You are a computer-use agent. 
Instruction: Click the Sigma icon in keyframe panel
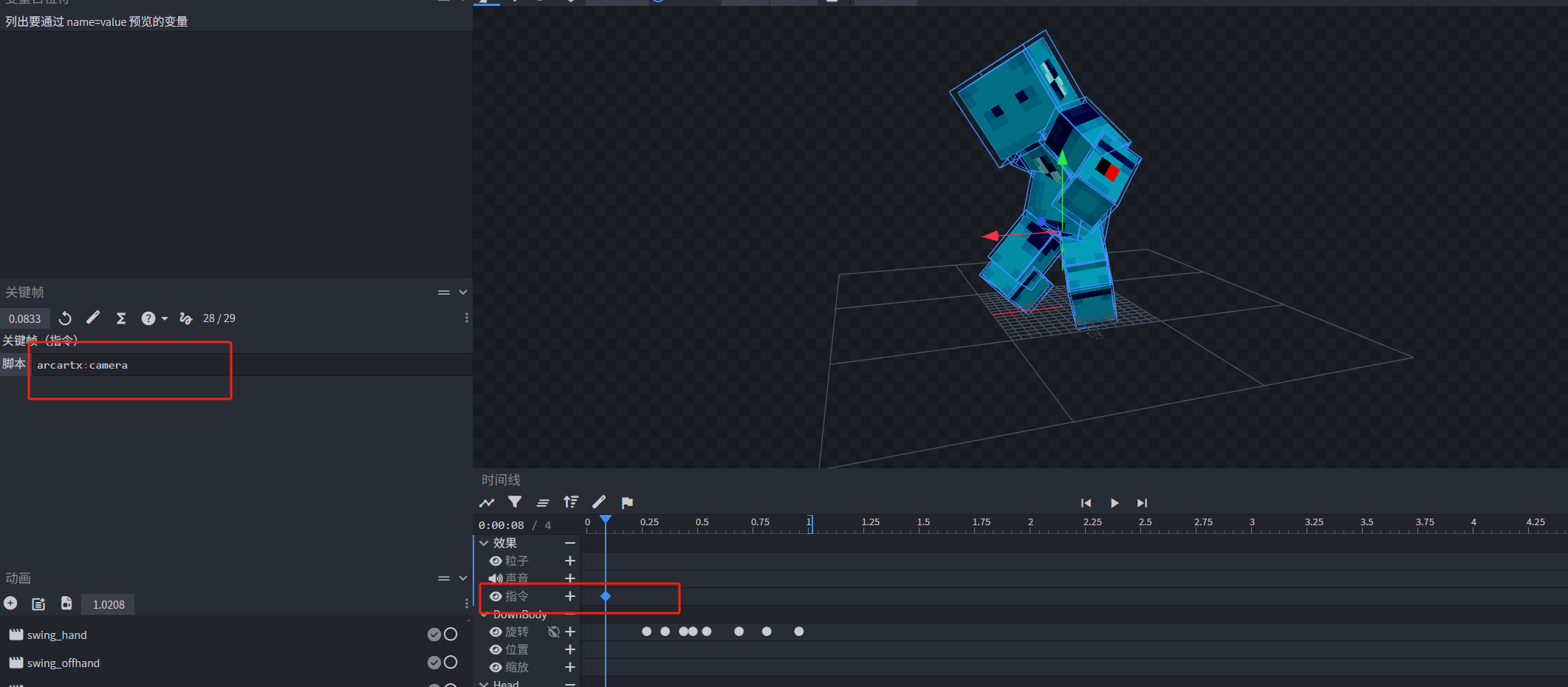121,318
